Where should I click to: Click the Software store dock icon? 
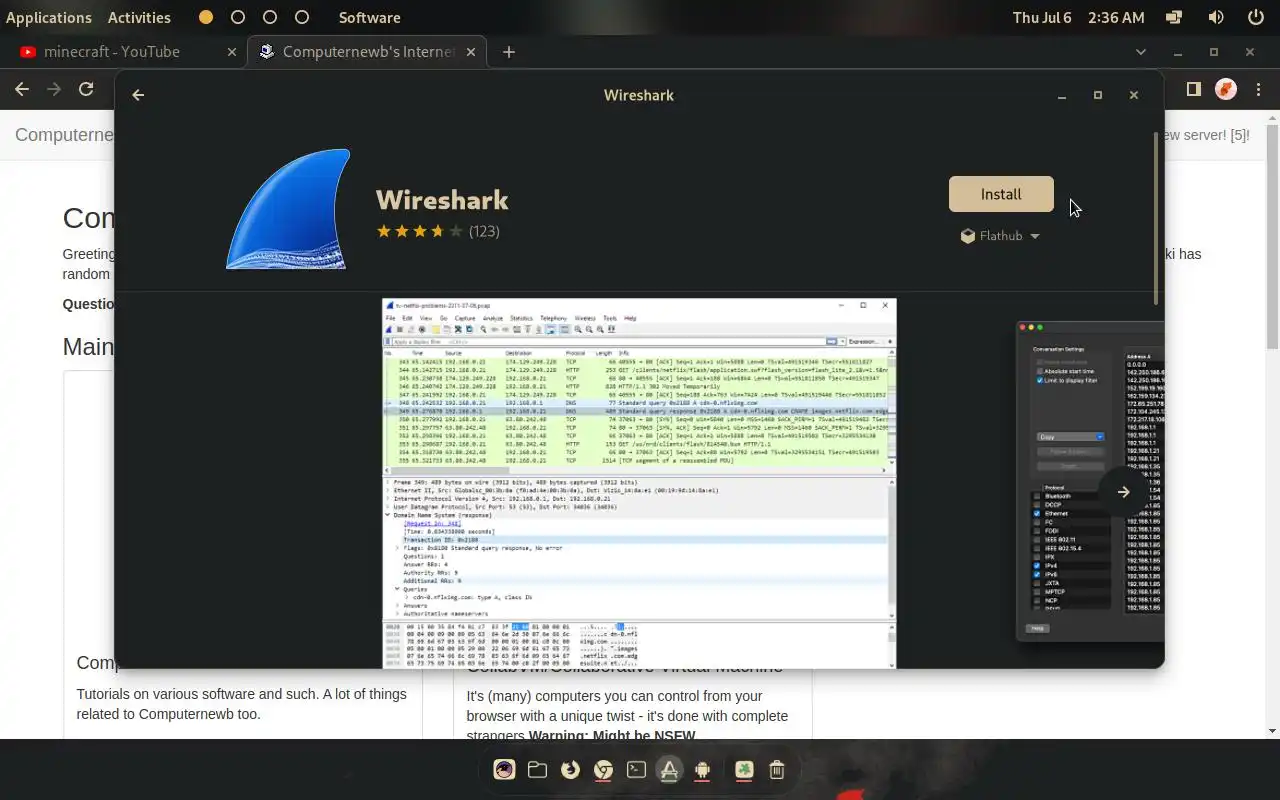(669, 769)
